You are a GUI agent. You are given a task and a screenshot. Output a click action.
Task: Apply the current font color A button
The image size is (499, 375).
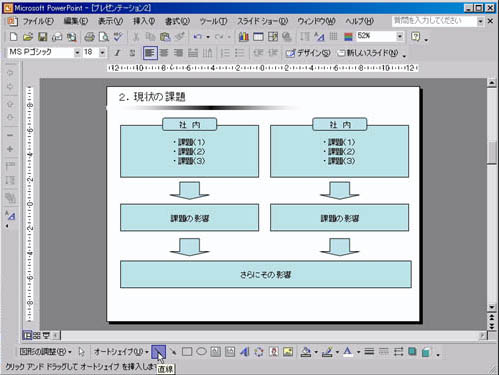[x=348, y=352]
